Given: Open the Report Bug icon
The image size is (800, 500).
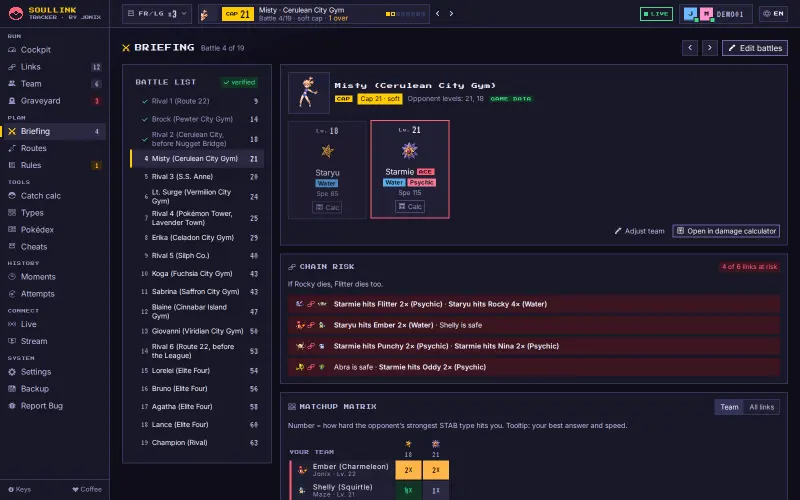Looking at the screenshot, I should pos(12,406).
